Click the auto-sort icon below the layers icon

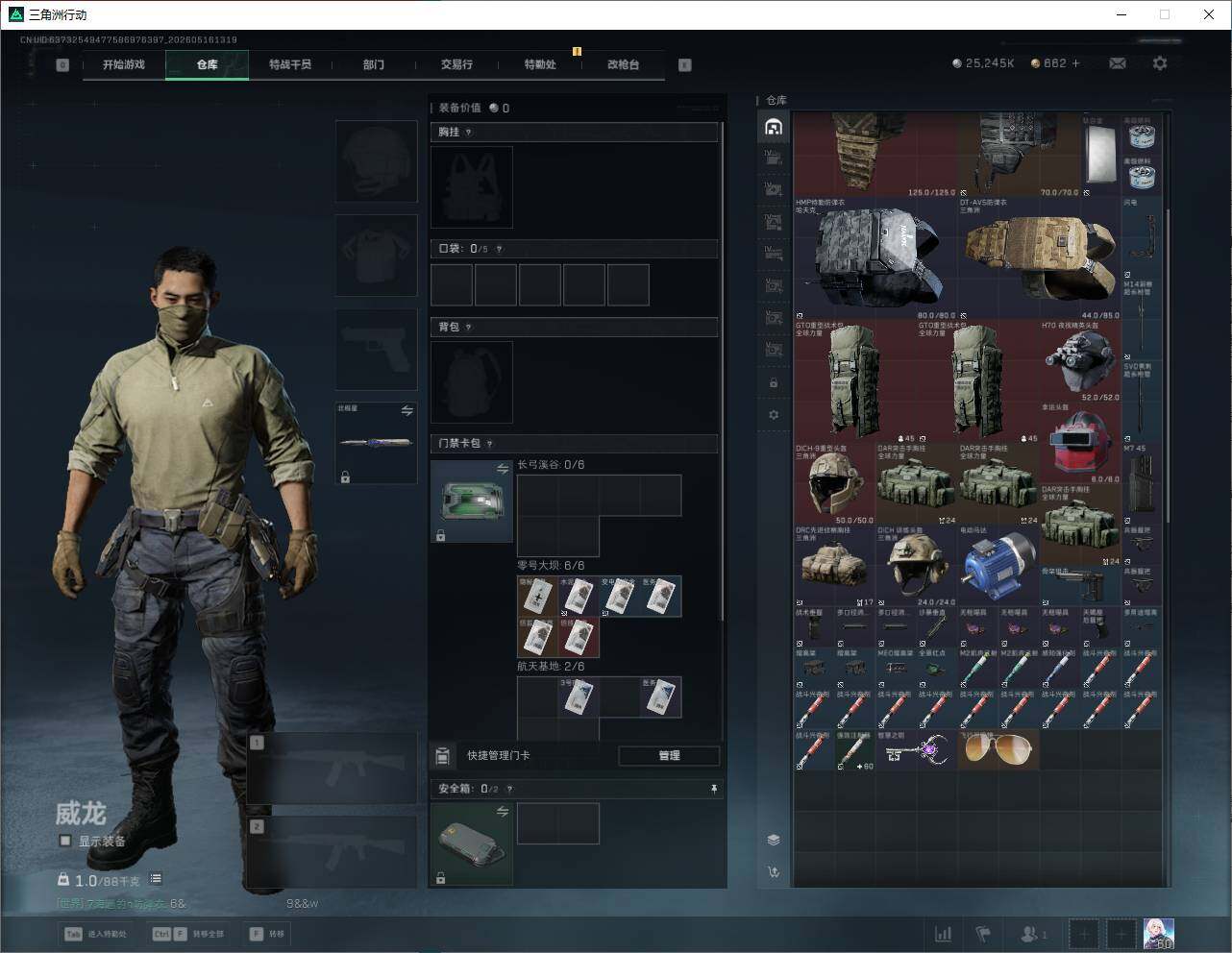point(774,872)
